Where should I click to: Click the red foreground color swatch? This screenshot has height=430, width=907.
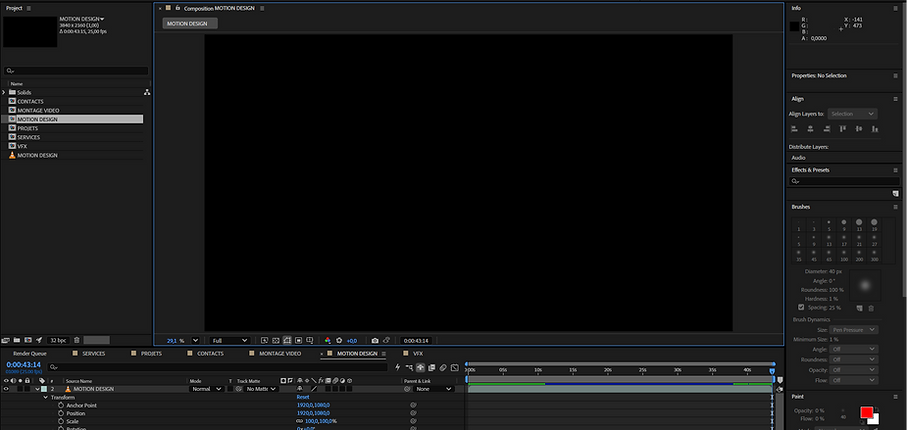867,412
